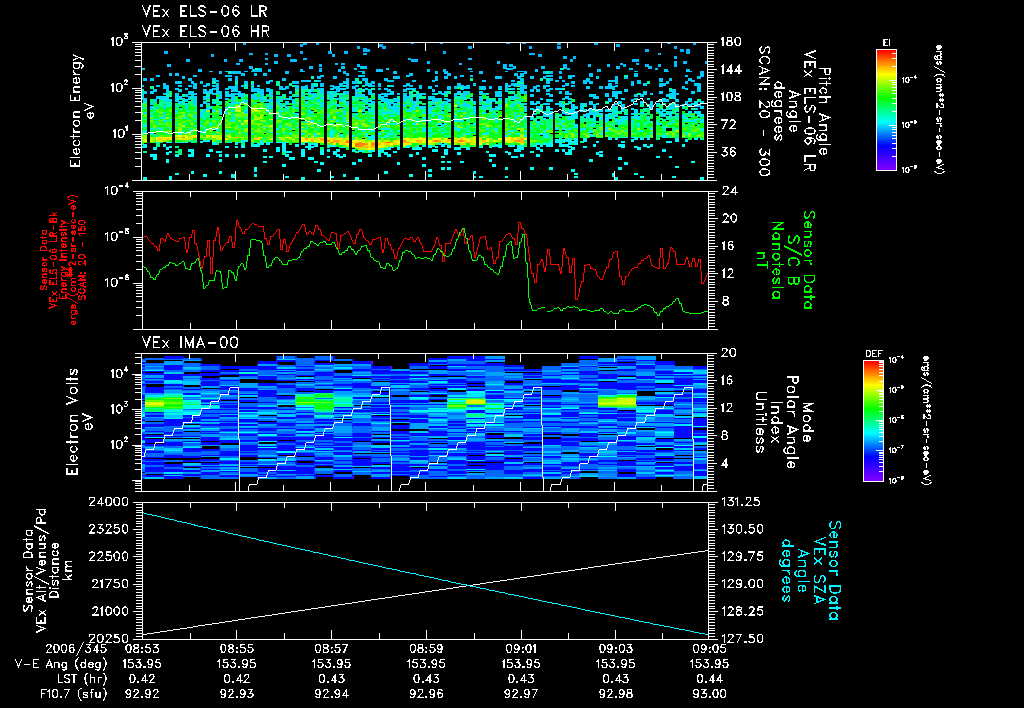
Task: Click the 09:03 time tick label
Action: 615,649
